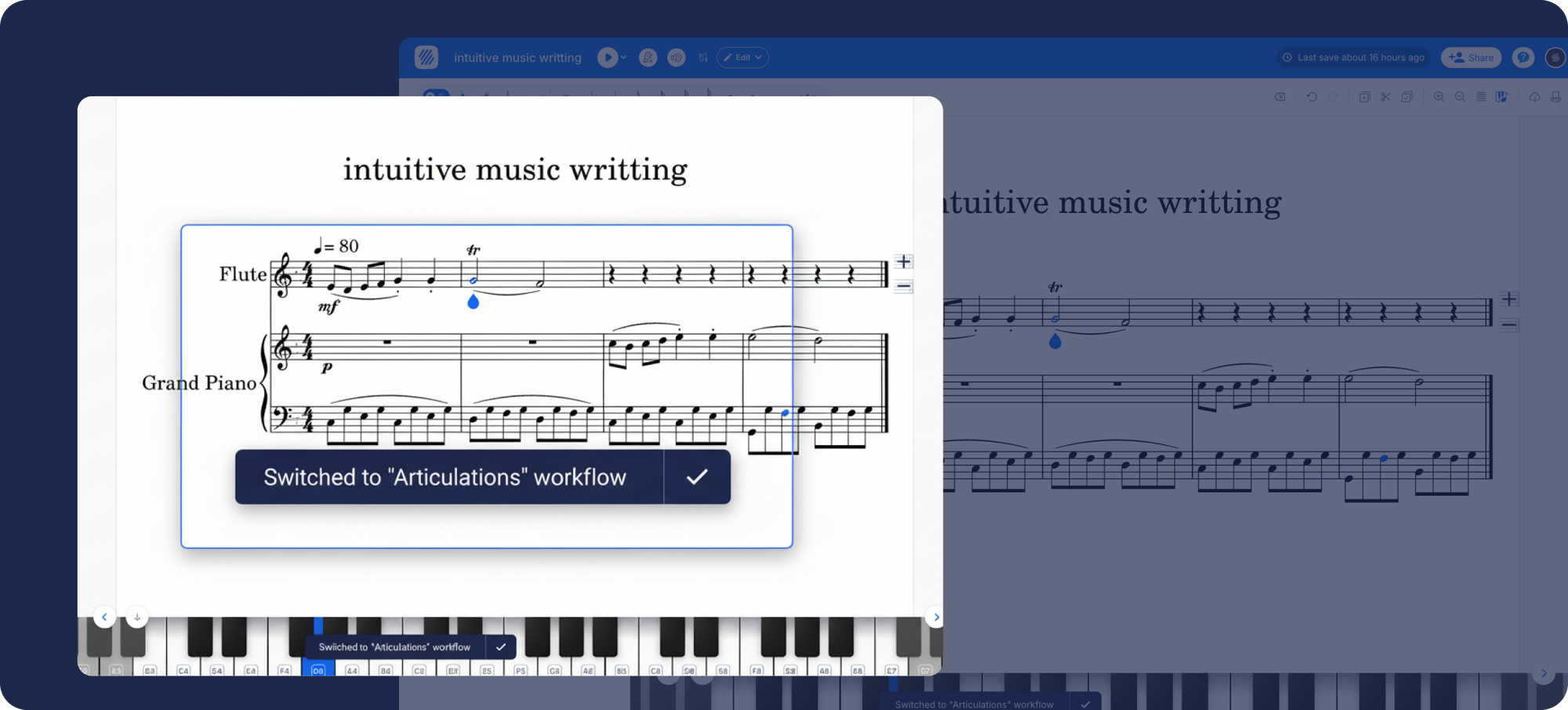Toggle the speaker volume icon
Image resolution: width=1568 pixels, height=710 pixels.
click(x=676, y=57)
